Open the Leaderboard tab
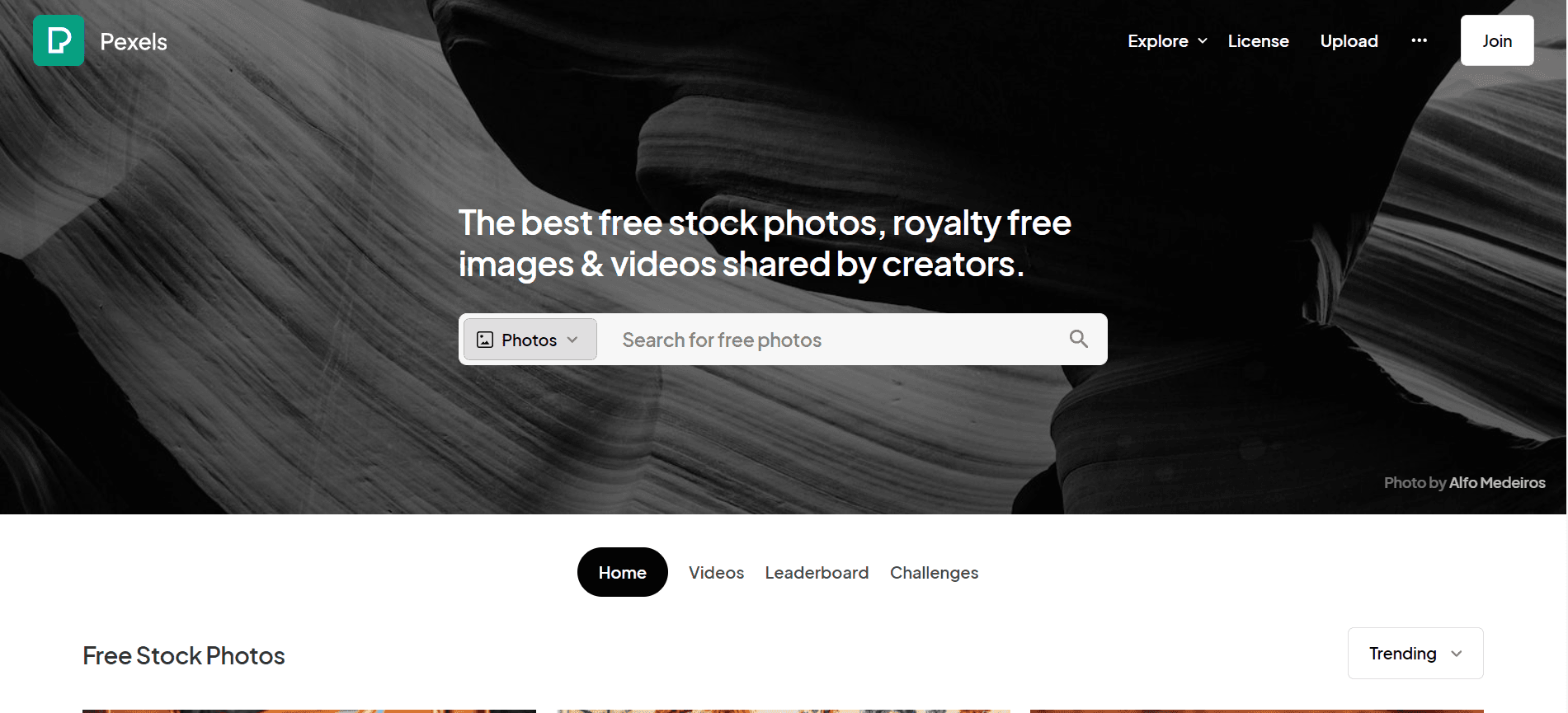The width and height of the screenshot is (1568, 713). [x=817, y=572]
